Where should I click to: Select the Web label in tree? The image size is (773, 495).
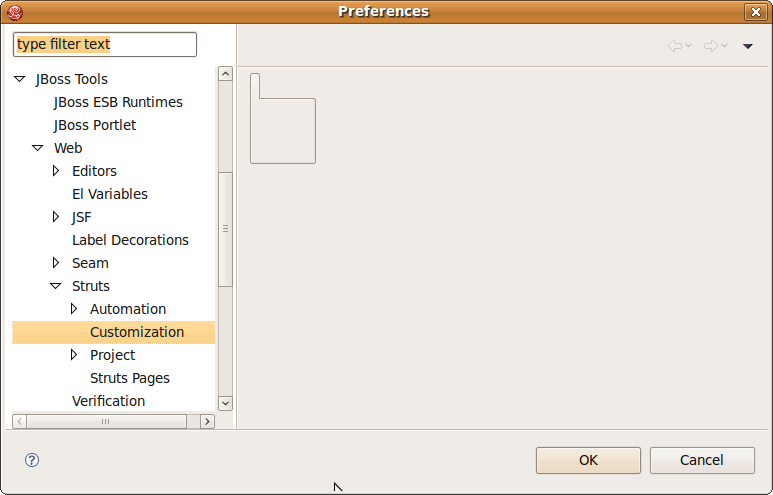click(x=68, y=148)
